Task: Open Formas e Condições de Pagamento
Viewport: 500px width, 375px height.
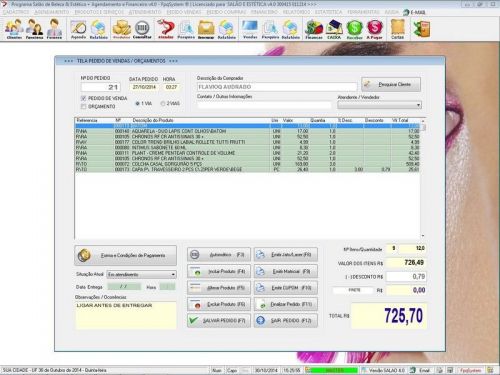Action: pos(126,256)
